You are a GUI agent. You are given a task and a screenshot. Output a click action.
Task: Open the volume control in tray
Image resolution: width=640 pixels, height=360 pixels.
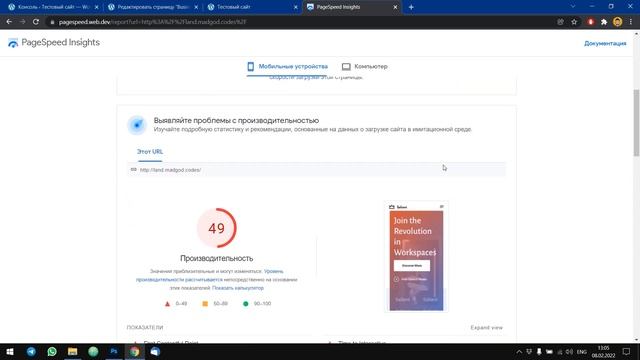click(x=570, y=352)
